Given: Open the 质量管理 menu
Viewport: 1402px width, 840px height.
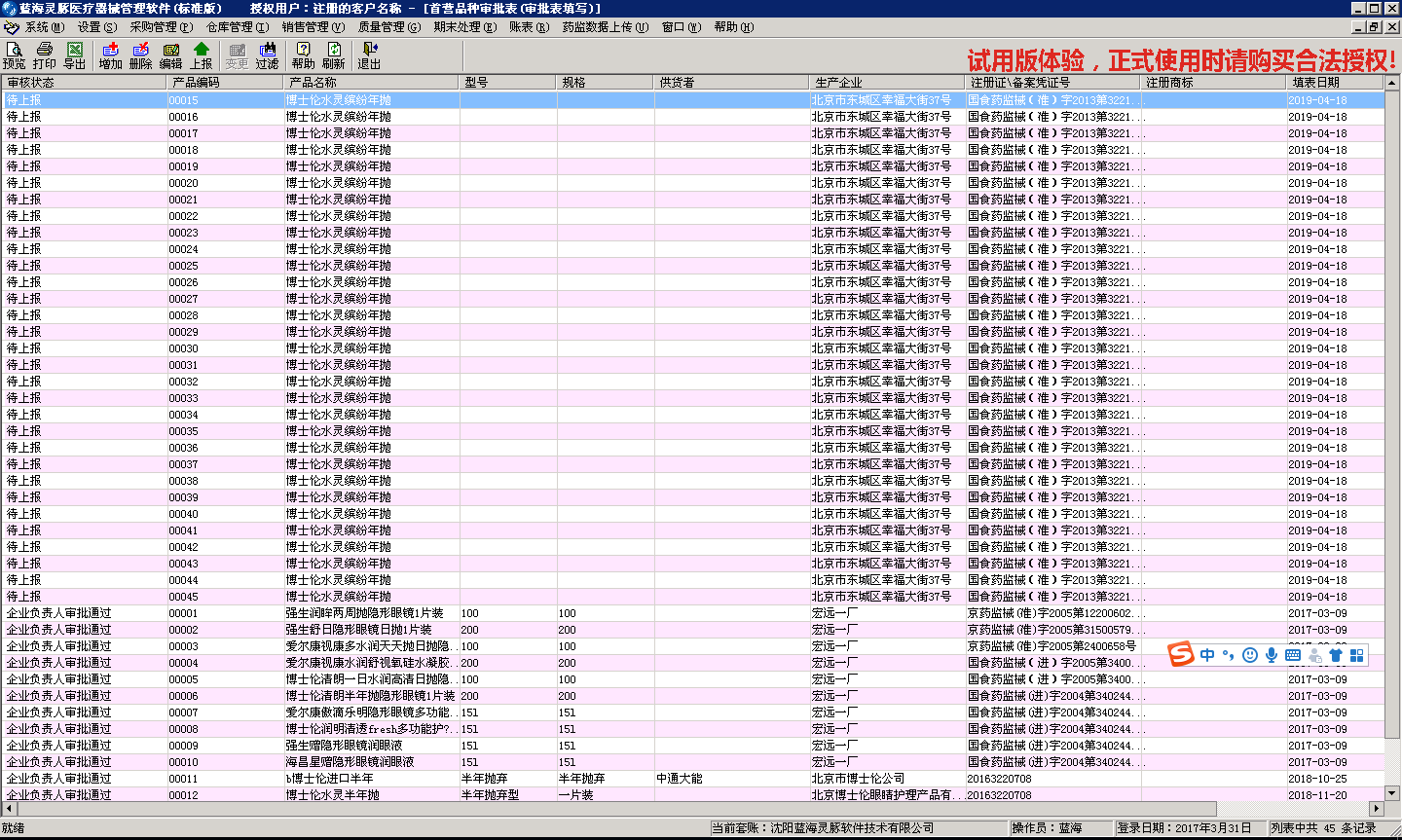Looking at the screenshot, I should 388,27.
